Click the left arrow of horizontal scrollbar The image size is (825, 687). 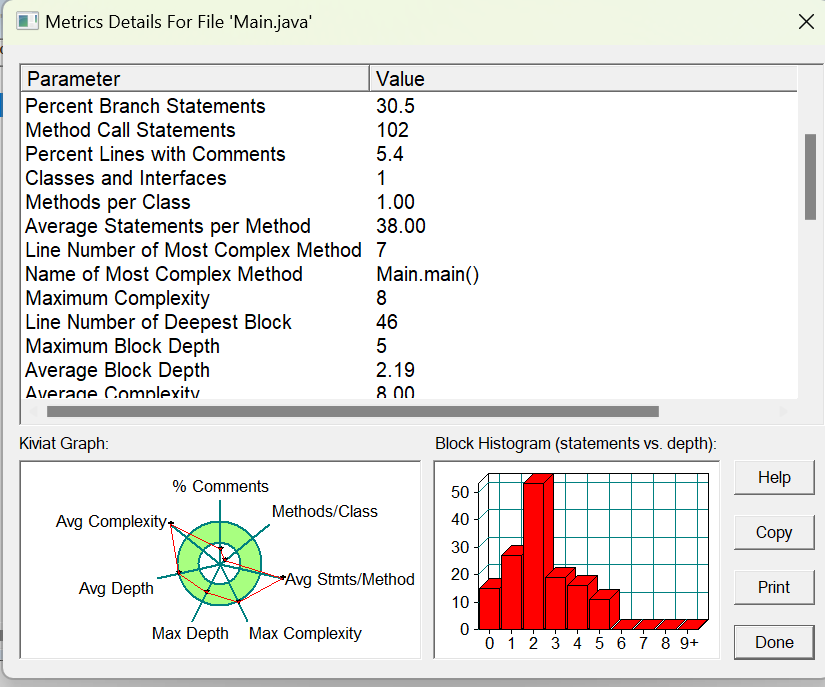(x=33, y=411)
